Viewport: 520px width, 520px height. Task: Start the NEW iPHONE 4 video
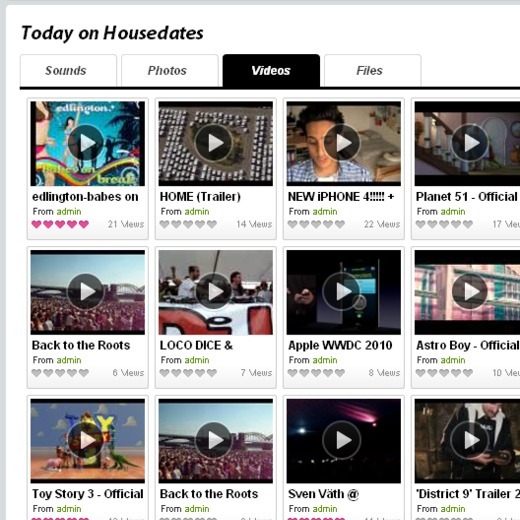point(343,143)
